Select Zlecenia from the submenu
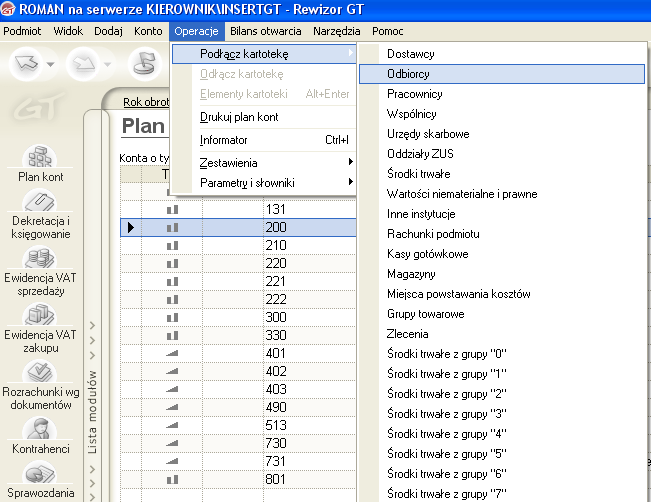Screen dimensions: 651x502 (x=502, y=334)
